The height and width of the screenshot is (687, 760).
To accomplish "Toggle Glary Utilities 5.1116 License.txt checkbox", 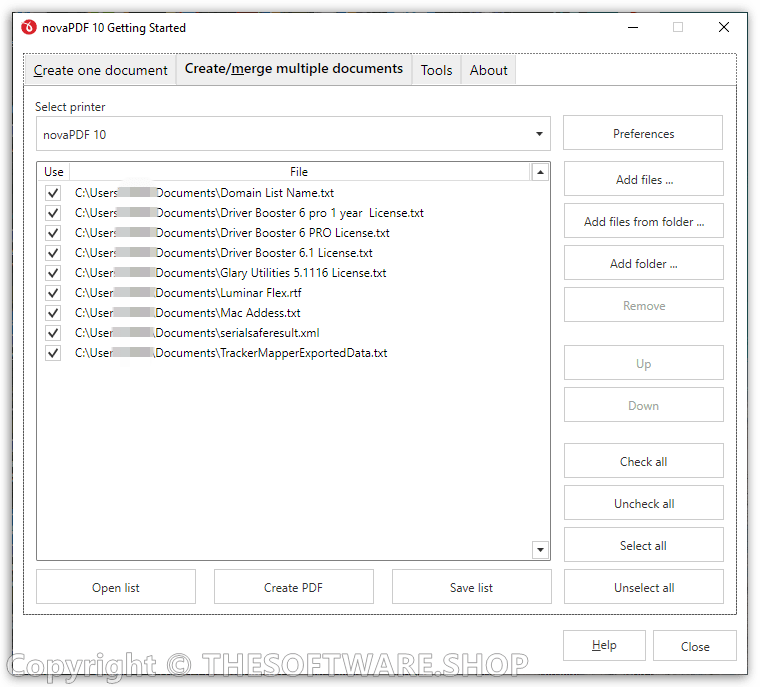I will click(53, 273).
